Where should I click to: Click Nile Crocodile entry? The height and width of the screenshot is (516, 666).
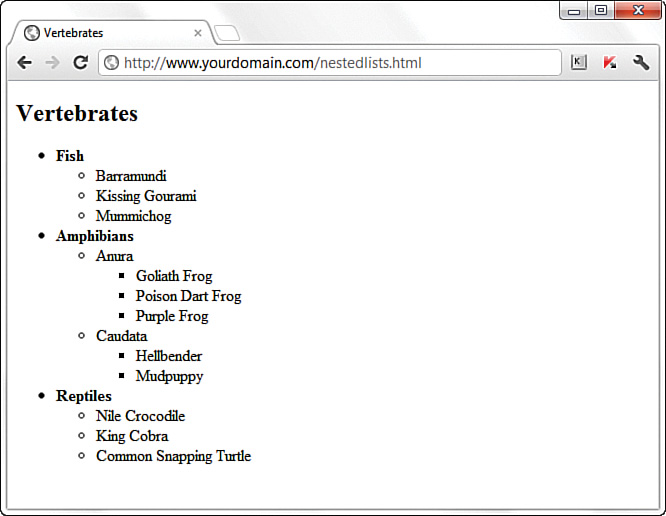140,416
